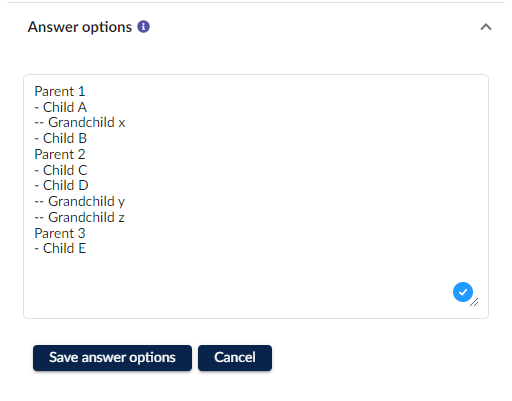Place the cursor on the Parent 2 line

60,154
